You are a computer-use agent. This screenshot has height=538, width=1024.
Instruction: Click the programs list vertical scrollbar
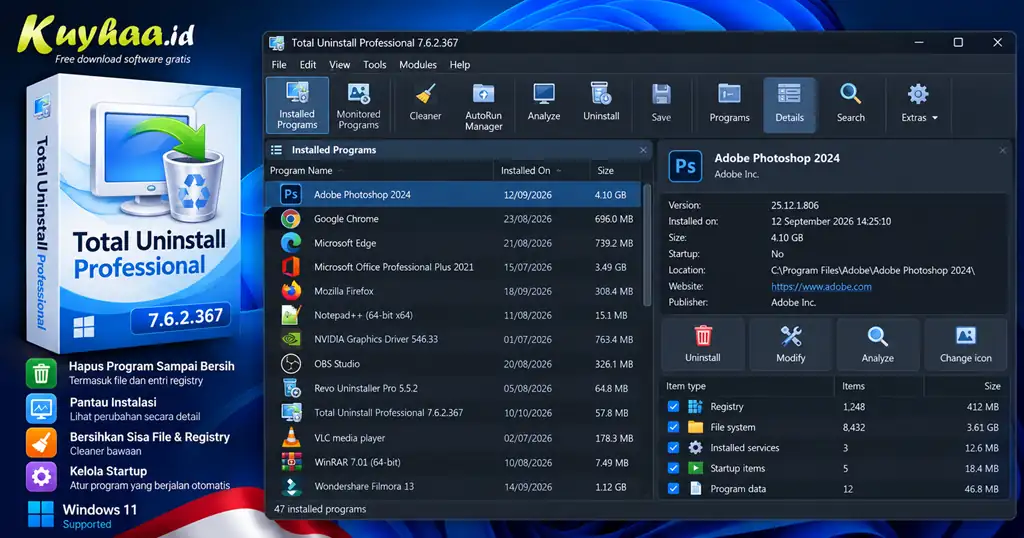click(x=647, y=245)
